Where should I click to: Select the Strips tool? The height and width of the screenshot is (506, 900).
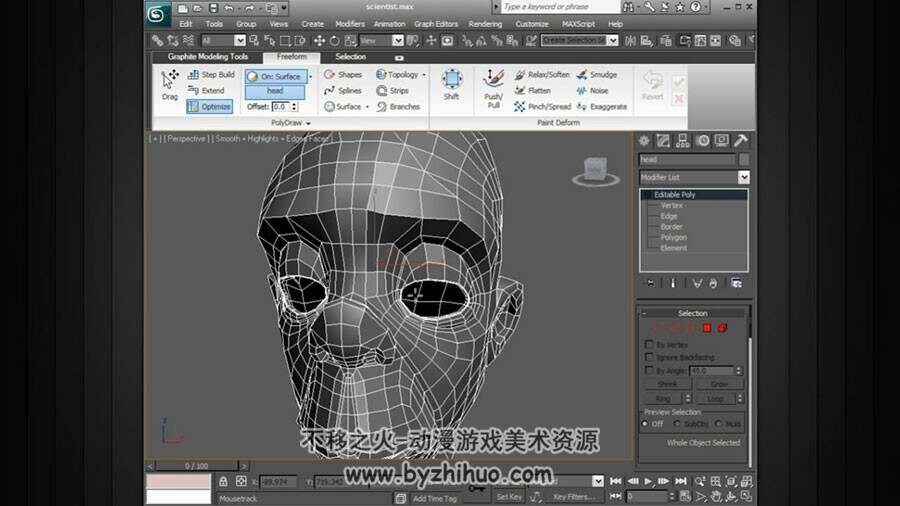(393, 91)
